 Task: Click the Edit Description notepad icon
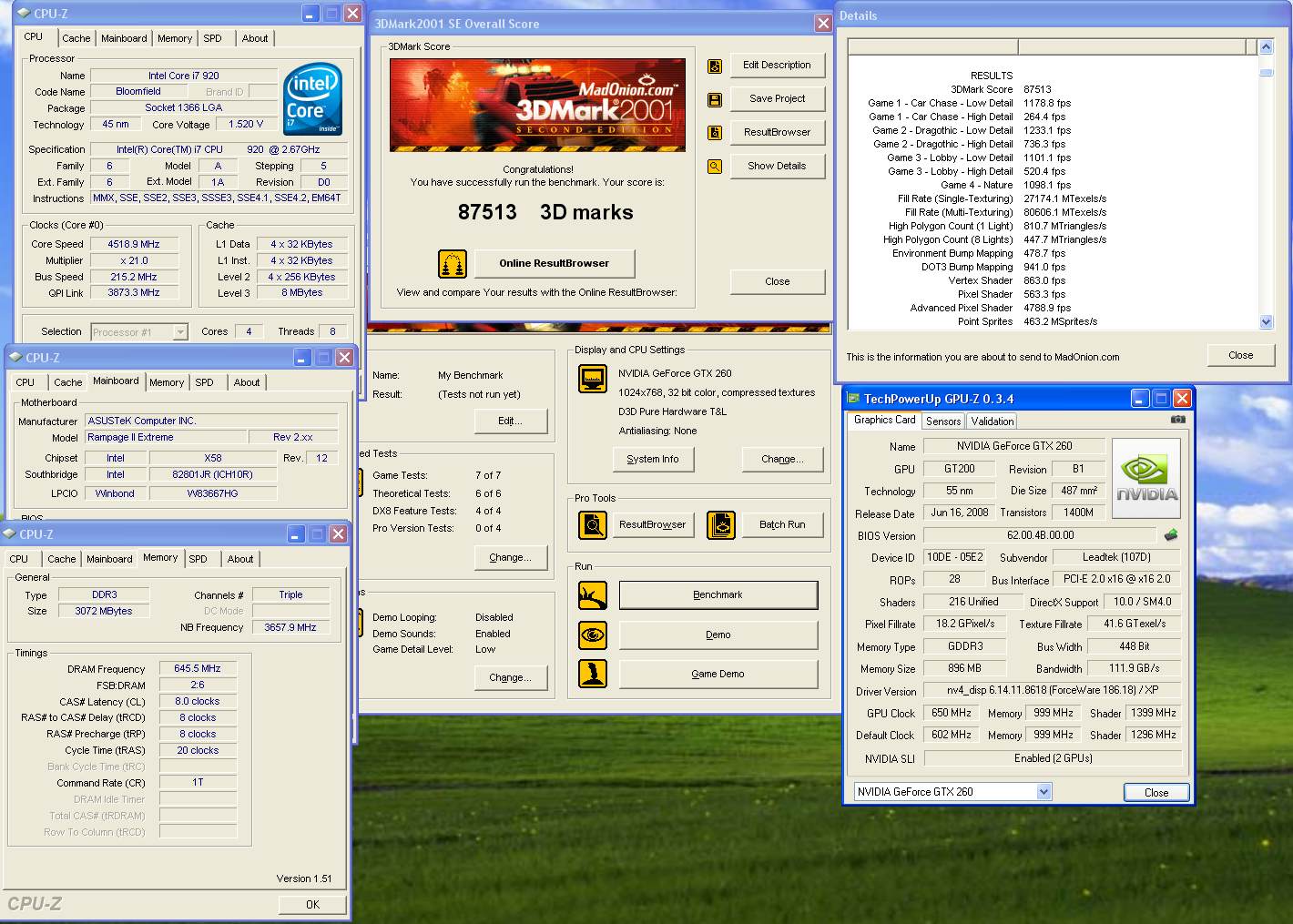click(x=715, y=66)
